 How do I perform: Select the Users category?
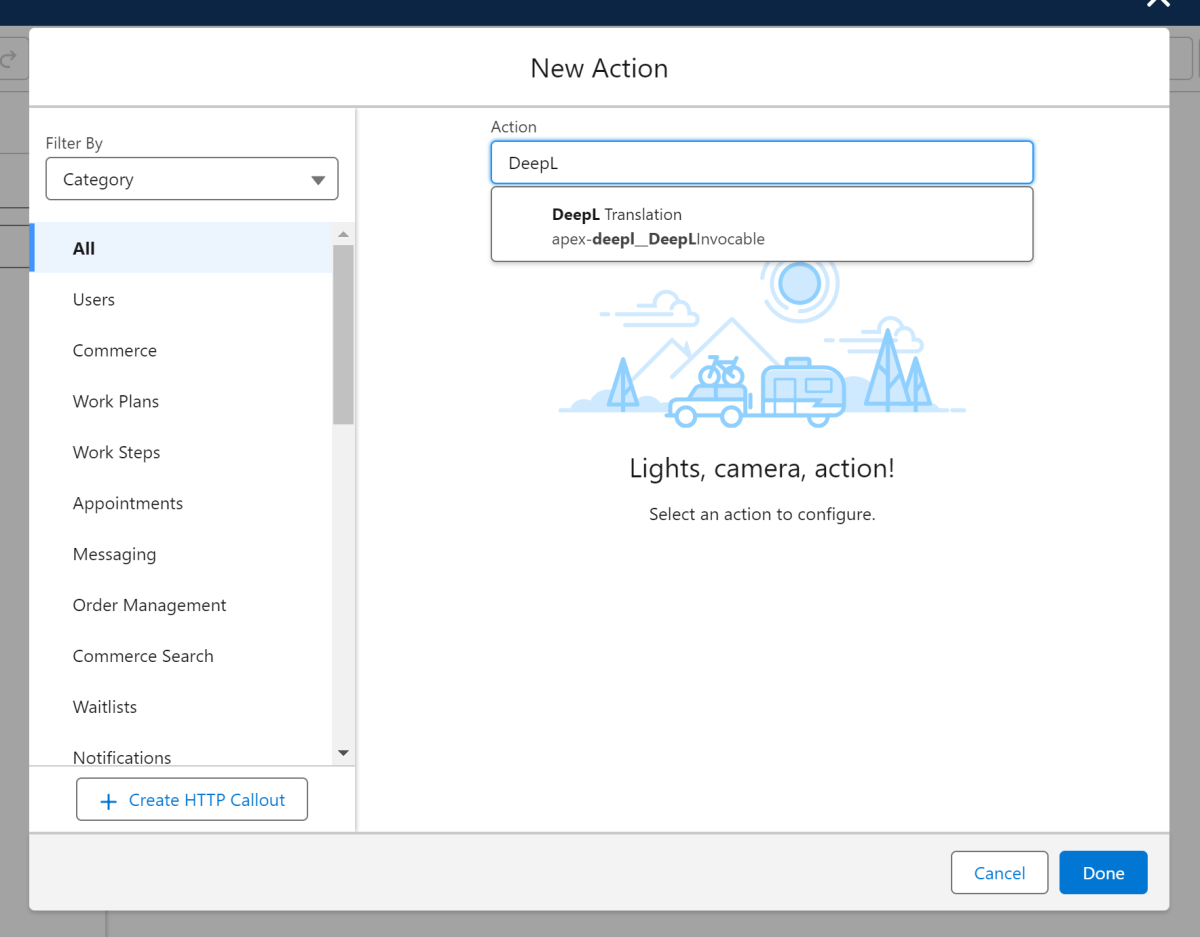(94, 300)
